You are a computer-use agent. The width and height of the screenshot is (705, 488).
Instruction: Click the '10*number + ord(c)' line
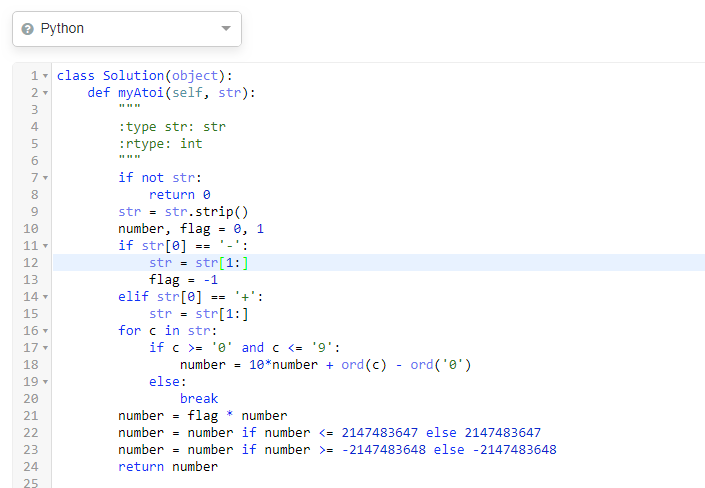[326, 365]
